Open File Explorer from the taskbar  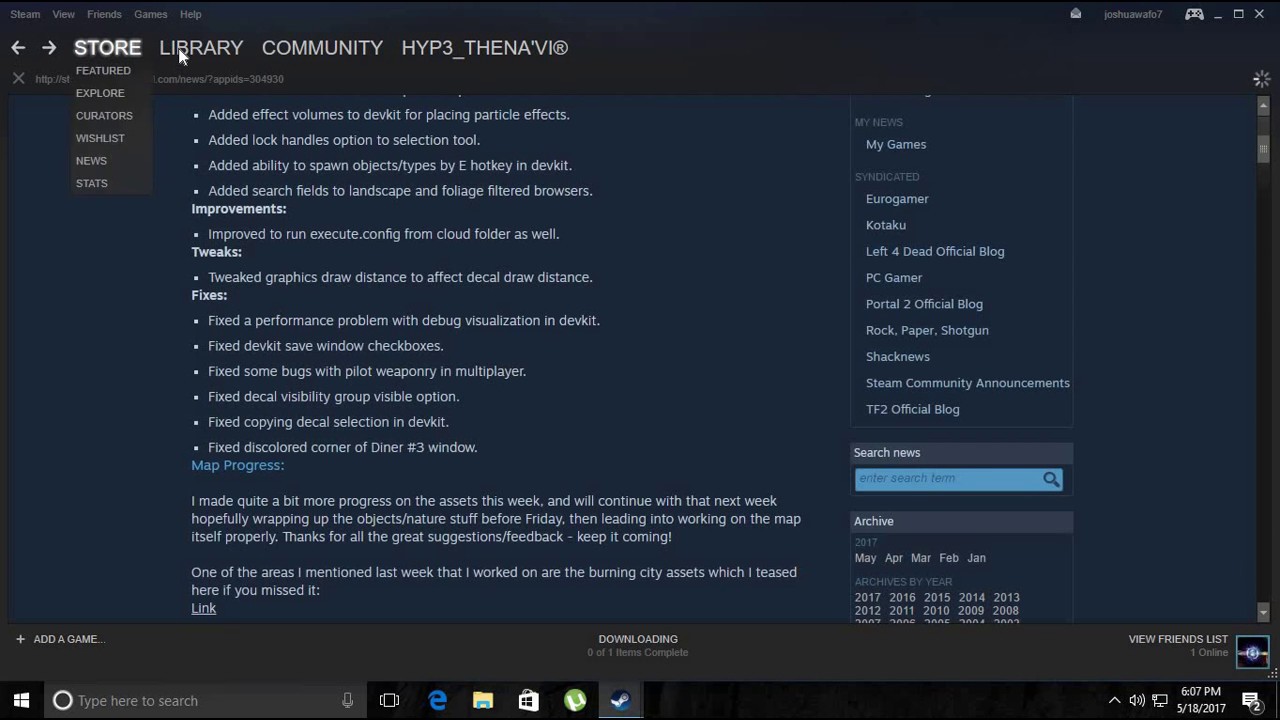[483, 701]
